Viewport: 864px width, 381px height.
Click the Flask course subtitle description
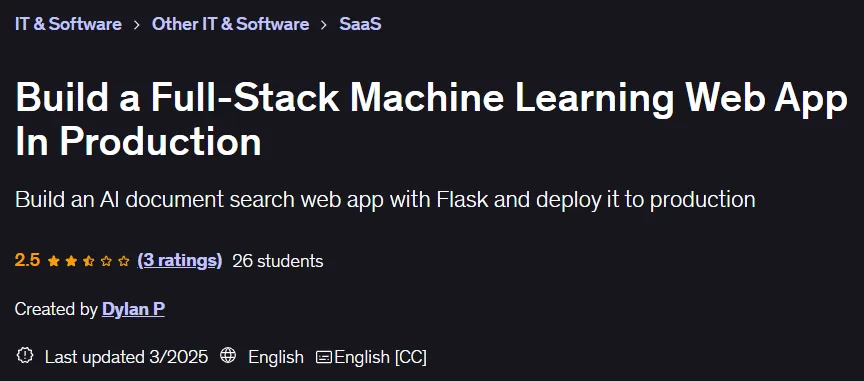385,200
